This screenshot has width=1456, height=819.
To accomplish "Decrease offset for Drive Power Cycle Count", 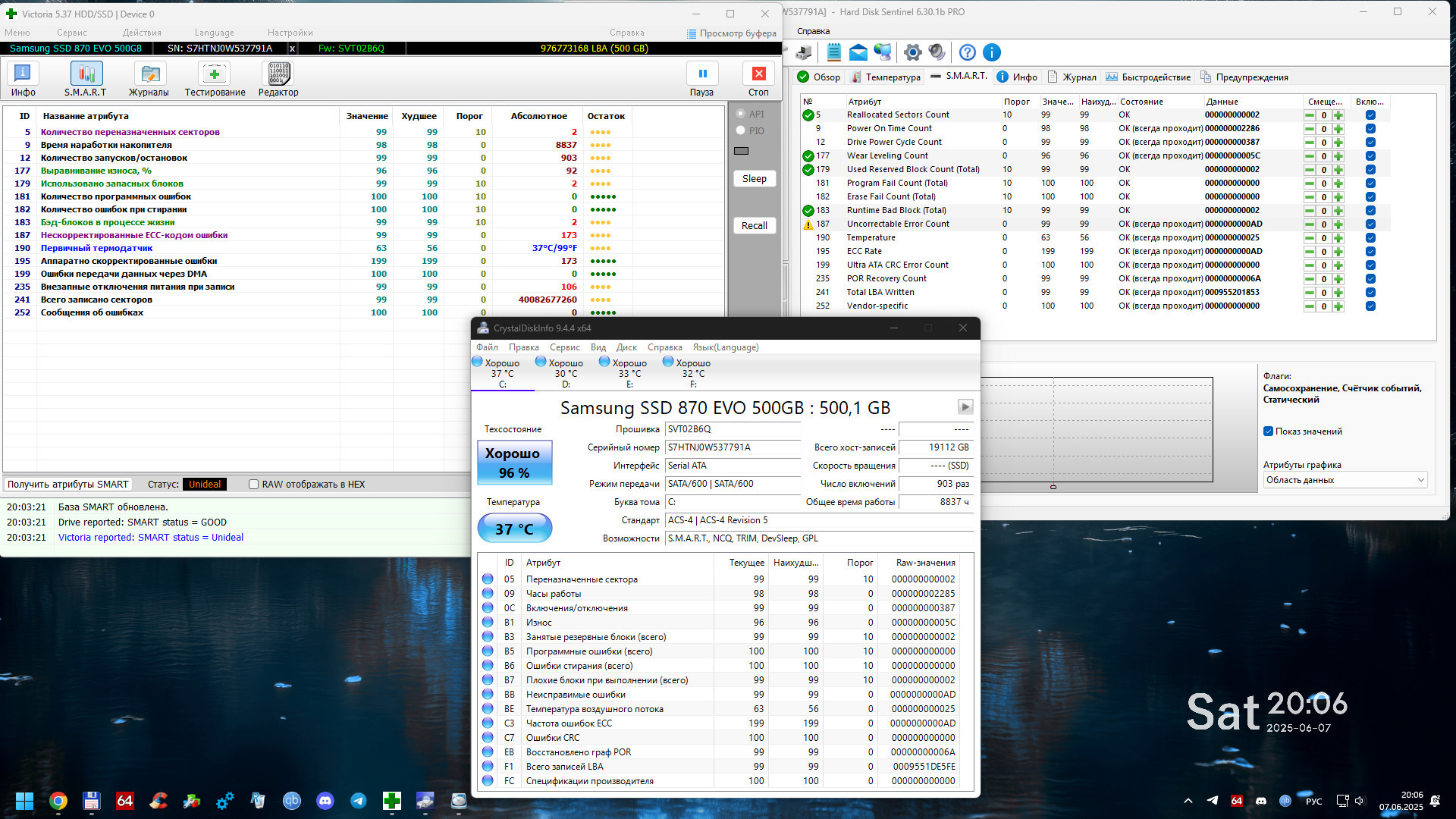I will [1310, 143].
